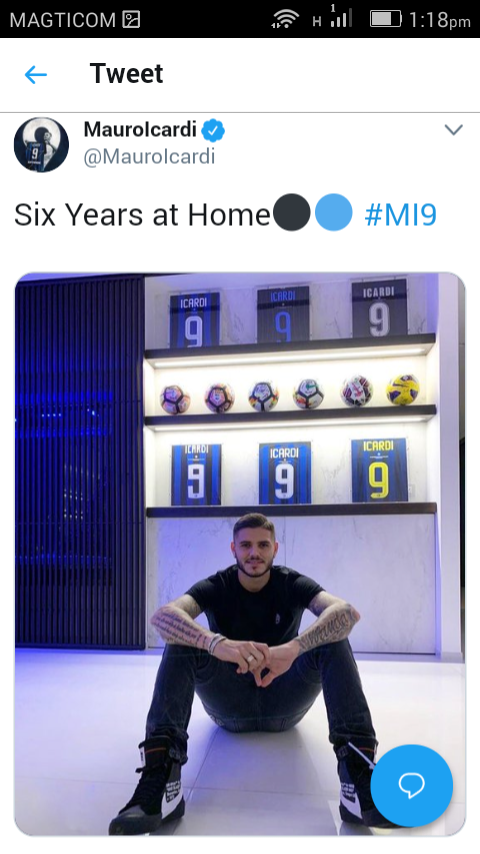The width and height of the screenshot is (480, 854).
Task: Open the @MauroIcardi handle
Action: coord(149,157)
